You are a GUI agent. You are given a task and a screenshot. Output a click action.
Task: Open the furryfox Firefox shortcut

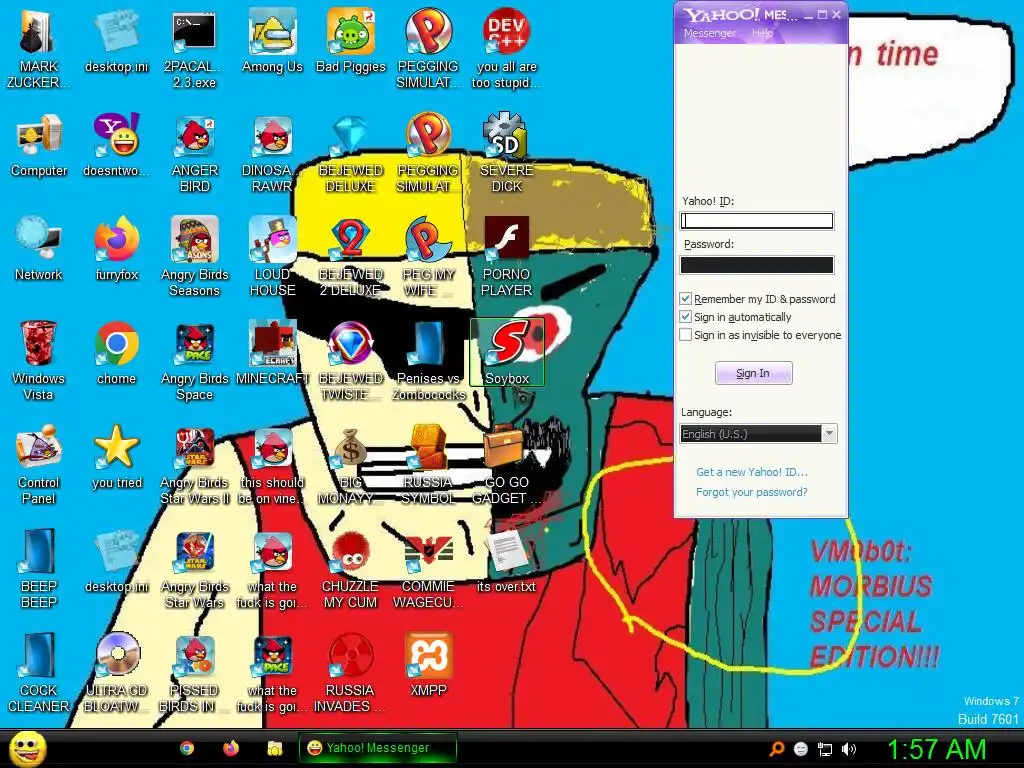click(116, 249)
